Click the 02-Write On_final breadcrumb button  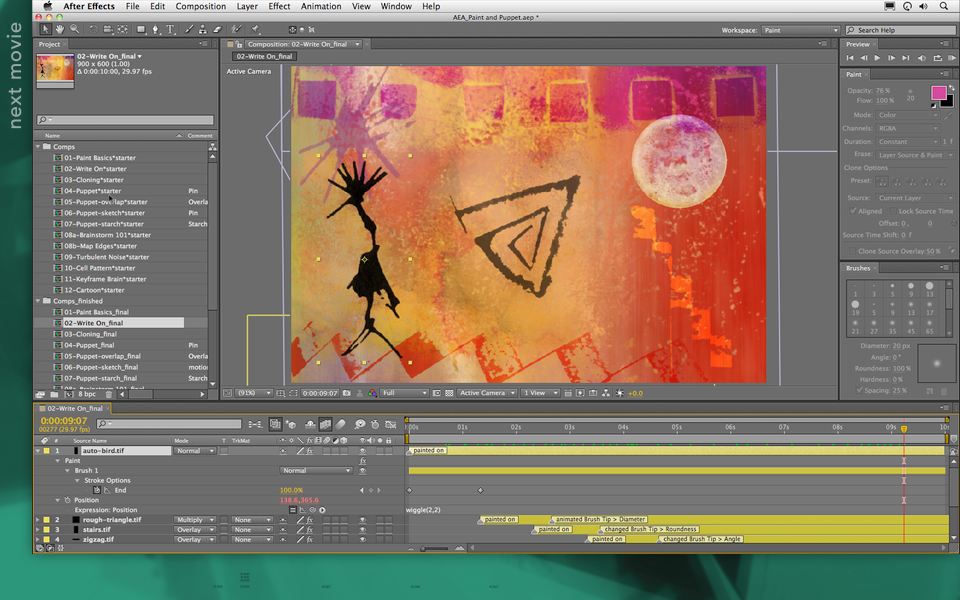tap(264, 56)
